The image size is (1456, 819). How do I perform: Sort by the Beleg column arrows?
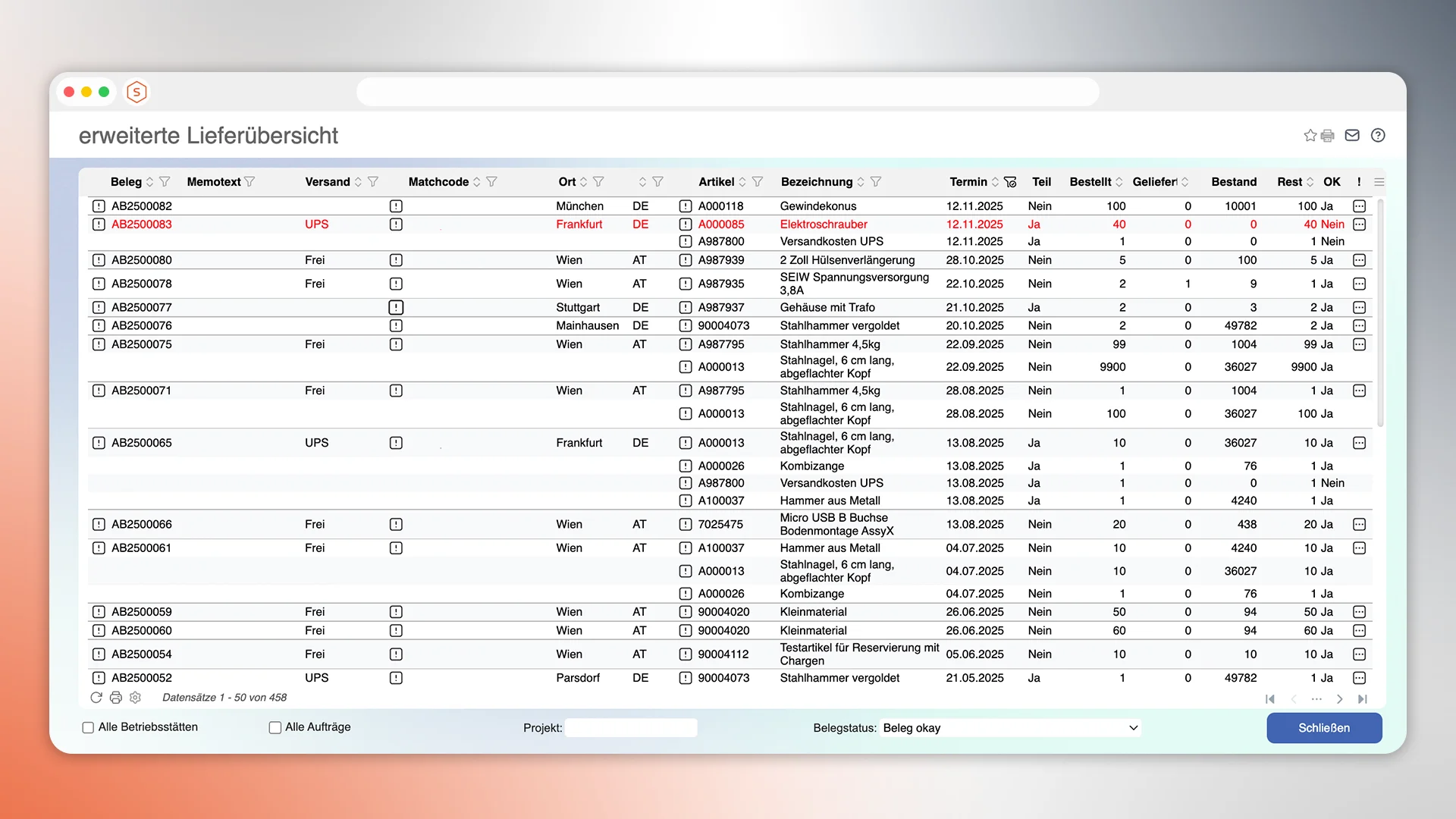(x=150, y=182)
